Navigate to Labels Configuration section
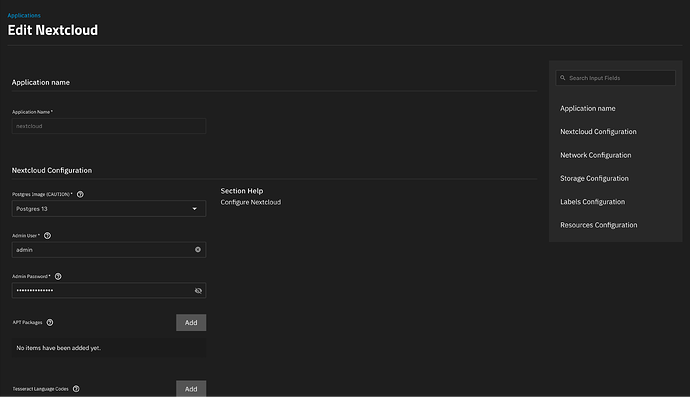 click(x=592, y=202)
